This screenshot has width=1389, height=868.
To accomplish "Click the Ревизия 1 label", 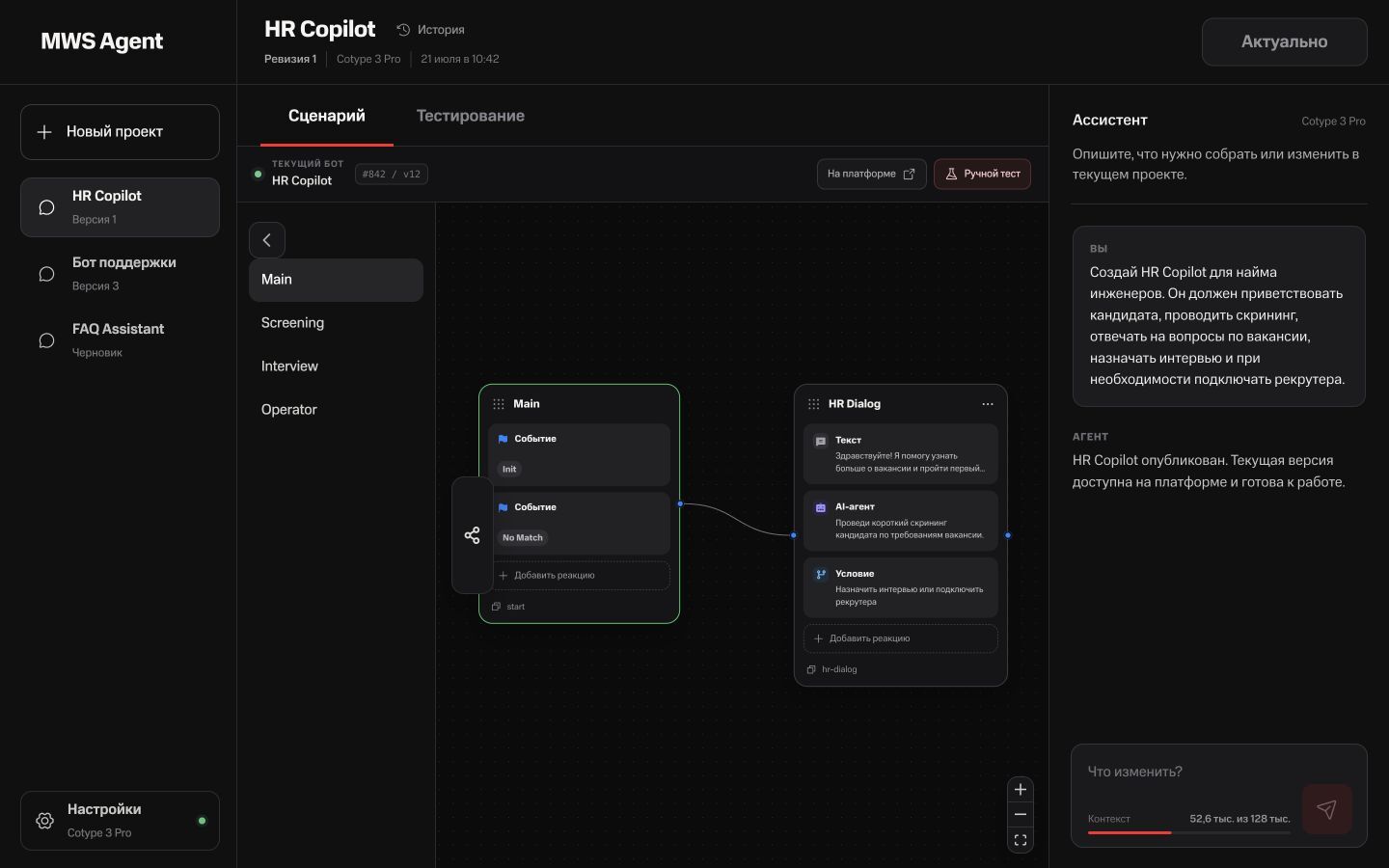I will click(x=290, y=59).
